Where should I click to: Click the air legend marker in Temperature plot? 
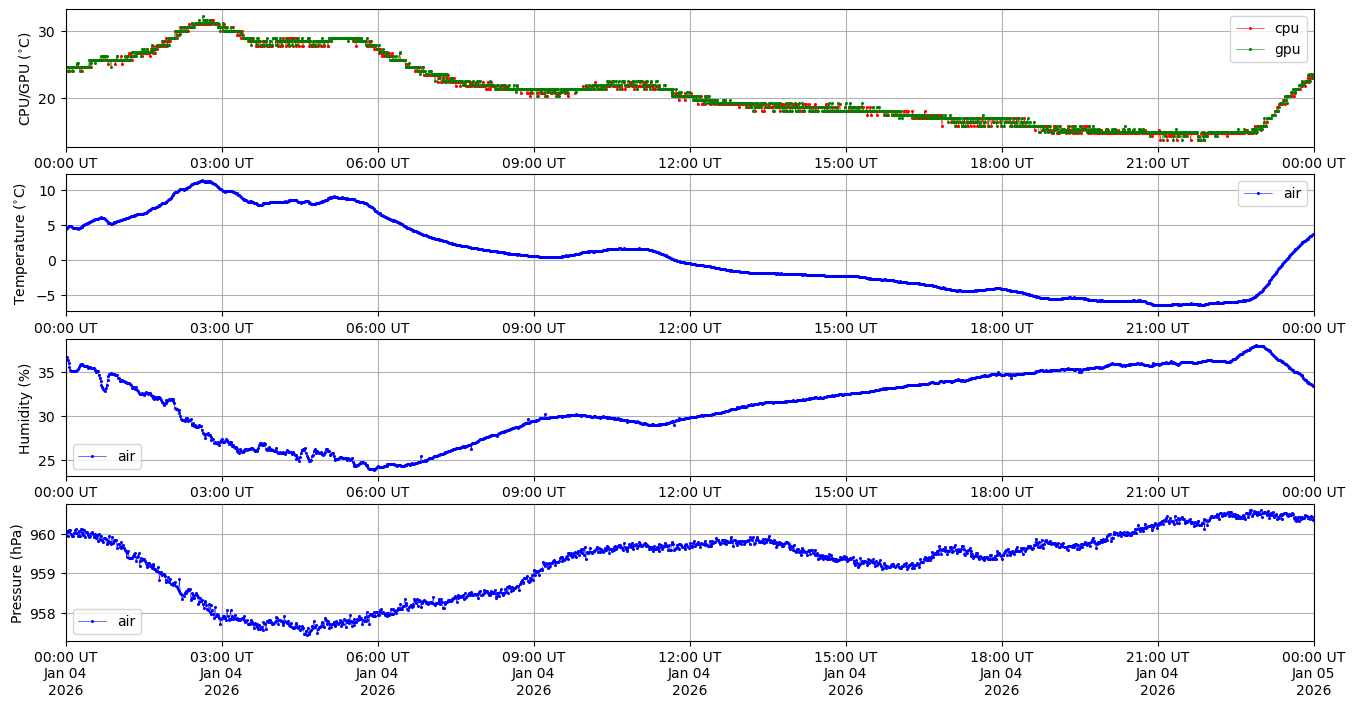pos(1258,193)
